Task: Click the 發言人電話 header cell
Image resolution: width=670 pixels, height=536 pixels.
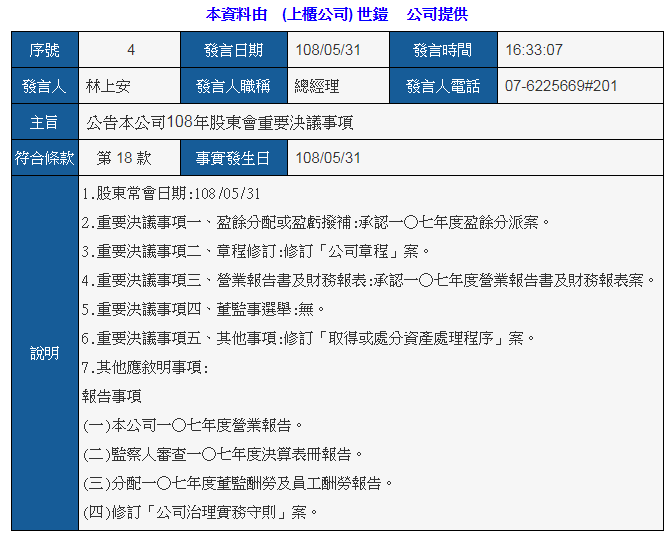Action: point(443,86)
